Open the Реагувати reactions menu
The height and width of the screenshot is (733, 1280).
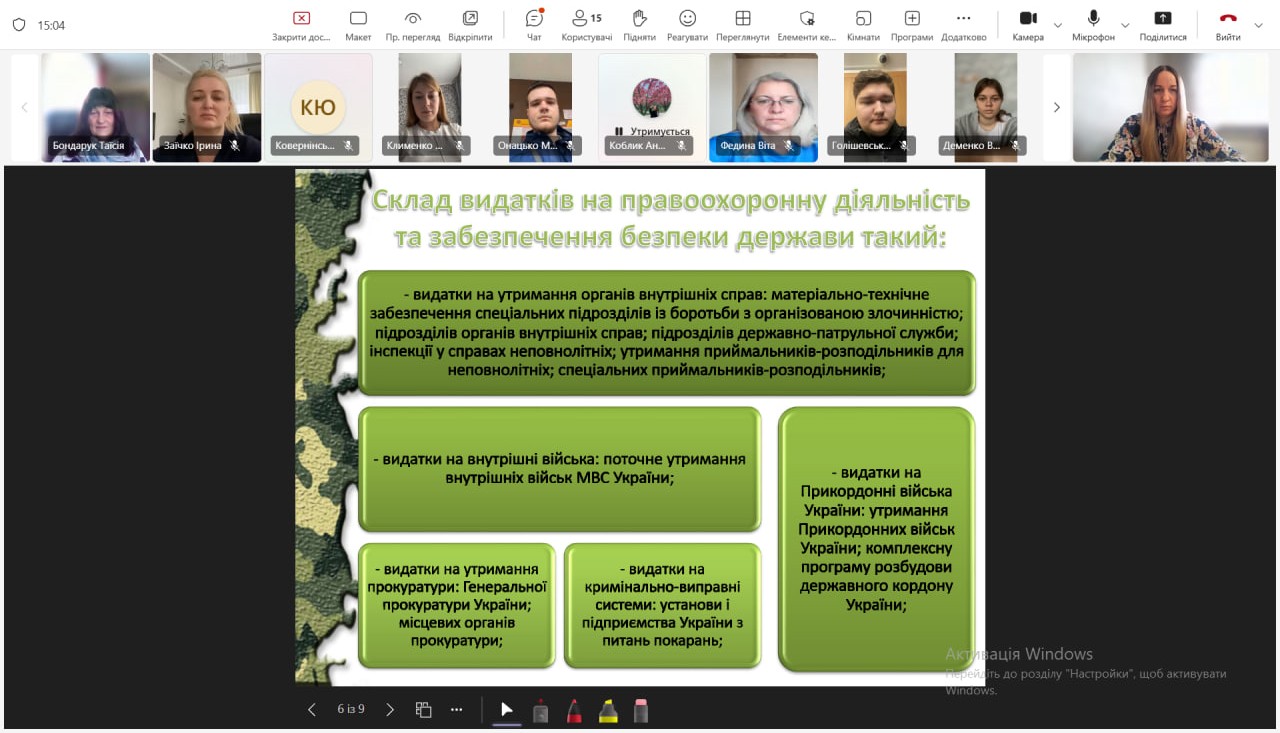pyautogui.click(x=687, y=25)
